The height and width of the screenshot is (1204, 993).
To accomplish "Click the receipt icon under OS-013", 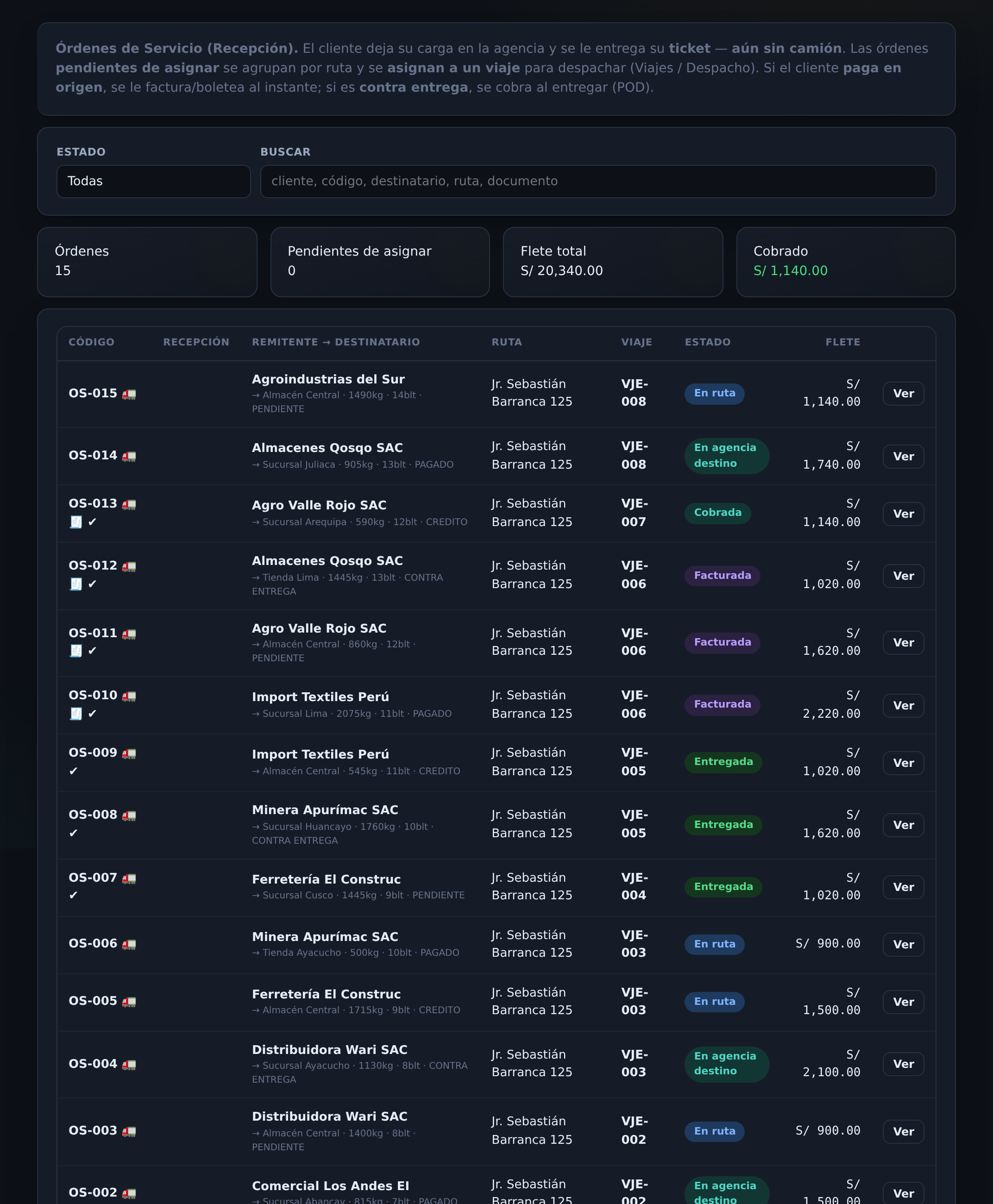I will [75, 521].
